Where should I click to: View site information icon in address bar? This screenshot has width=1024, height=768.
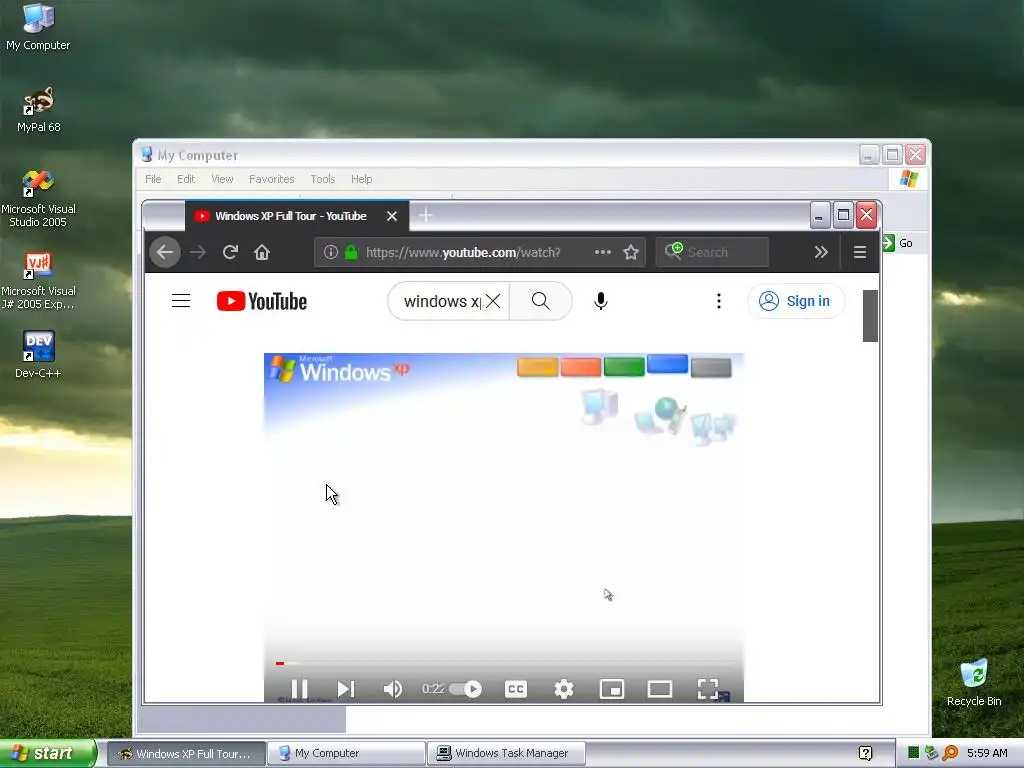(330, 252)
